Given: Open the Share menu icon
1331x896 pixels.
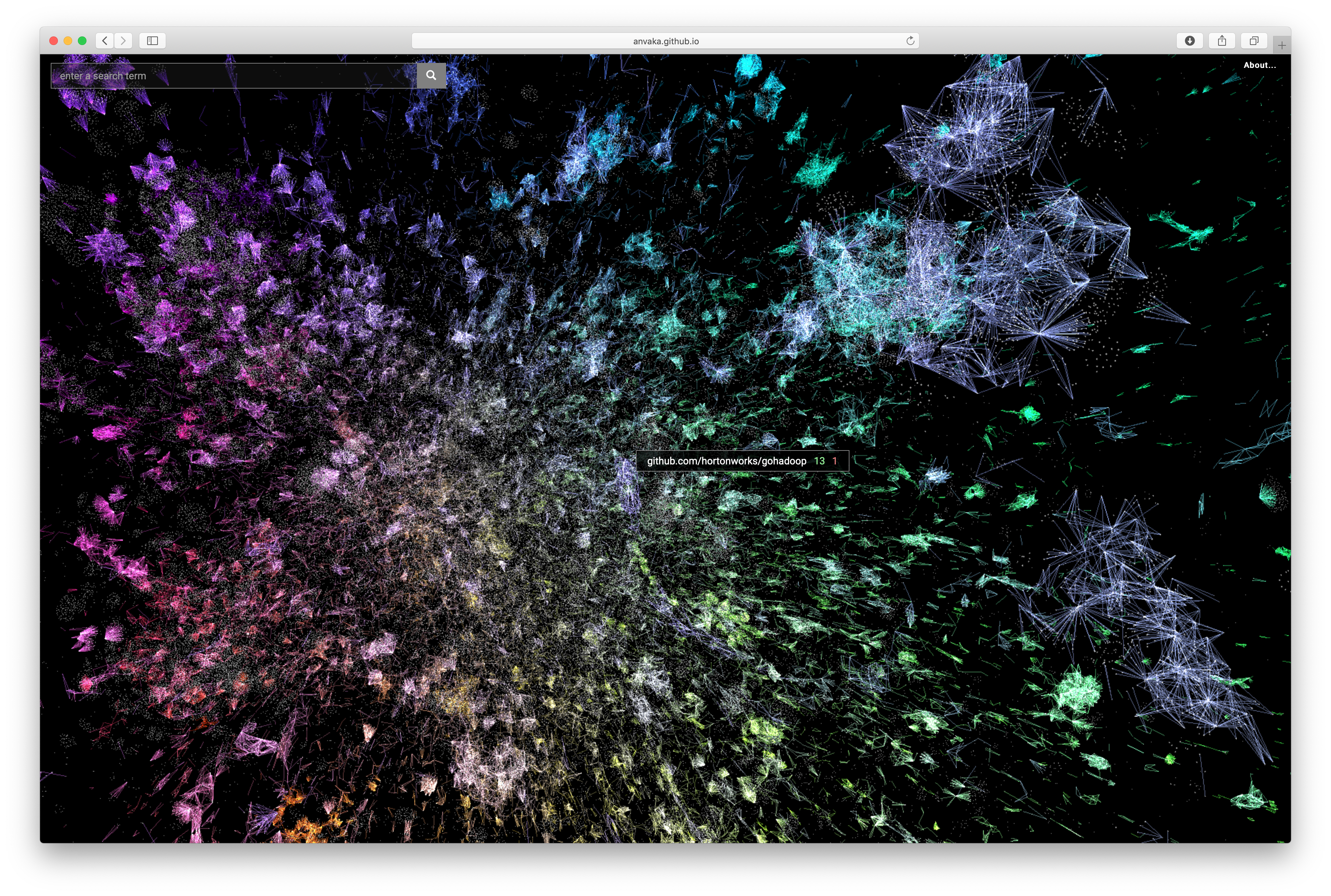Looking at the screenshot, I should [1222, 41].
